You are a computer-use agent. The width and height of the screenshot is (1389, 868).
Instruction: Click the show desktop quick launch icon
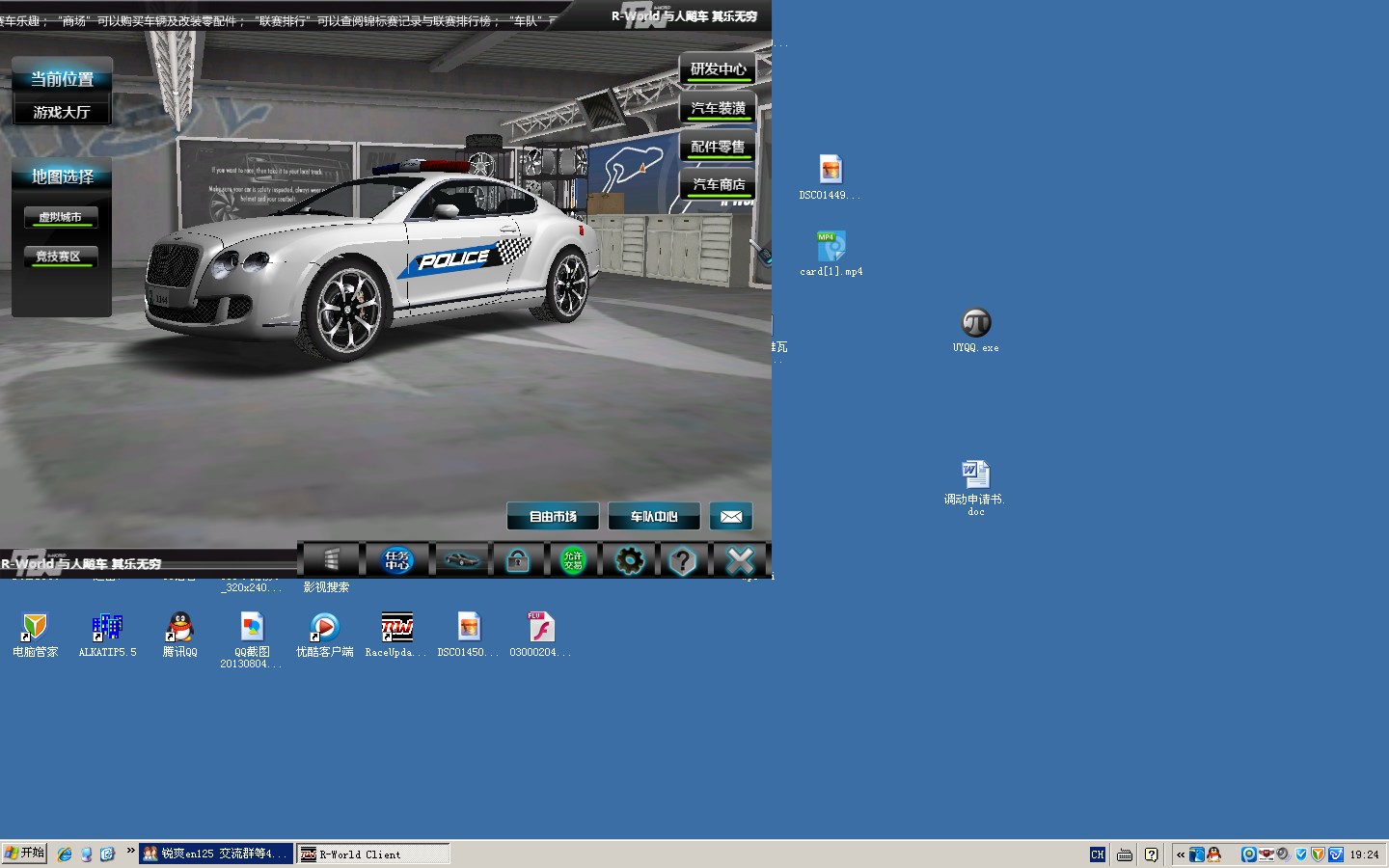click(x=86, y=854)
